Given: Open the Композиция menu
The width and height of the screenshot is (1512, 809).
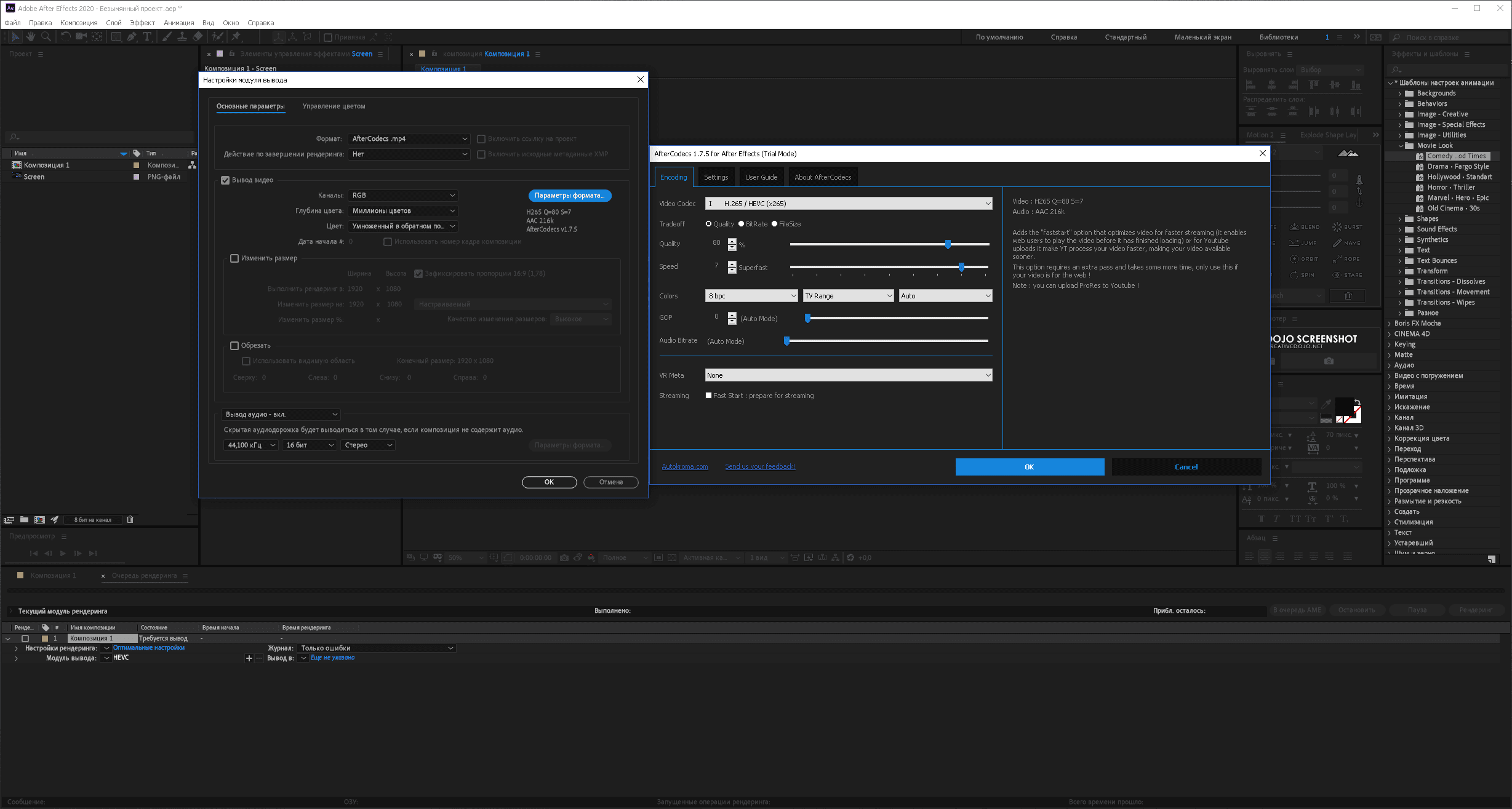Looking at the screenshot, I should tap(79, 23).
